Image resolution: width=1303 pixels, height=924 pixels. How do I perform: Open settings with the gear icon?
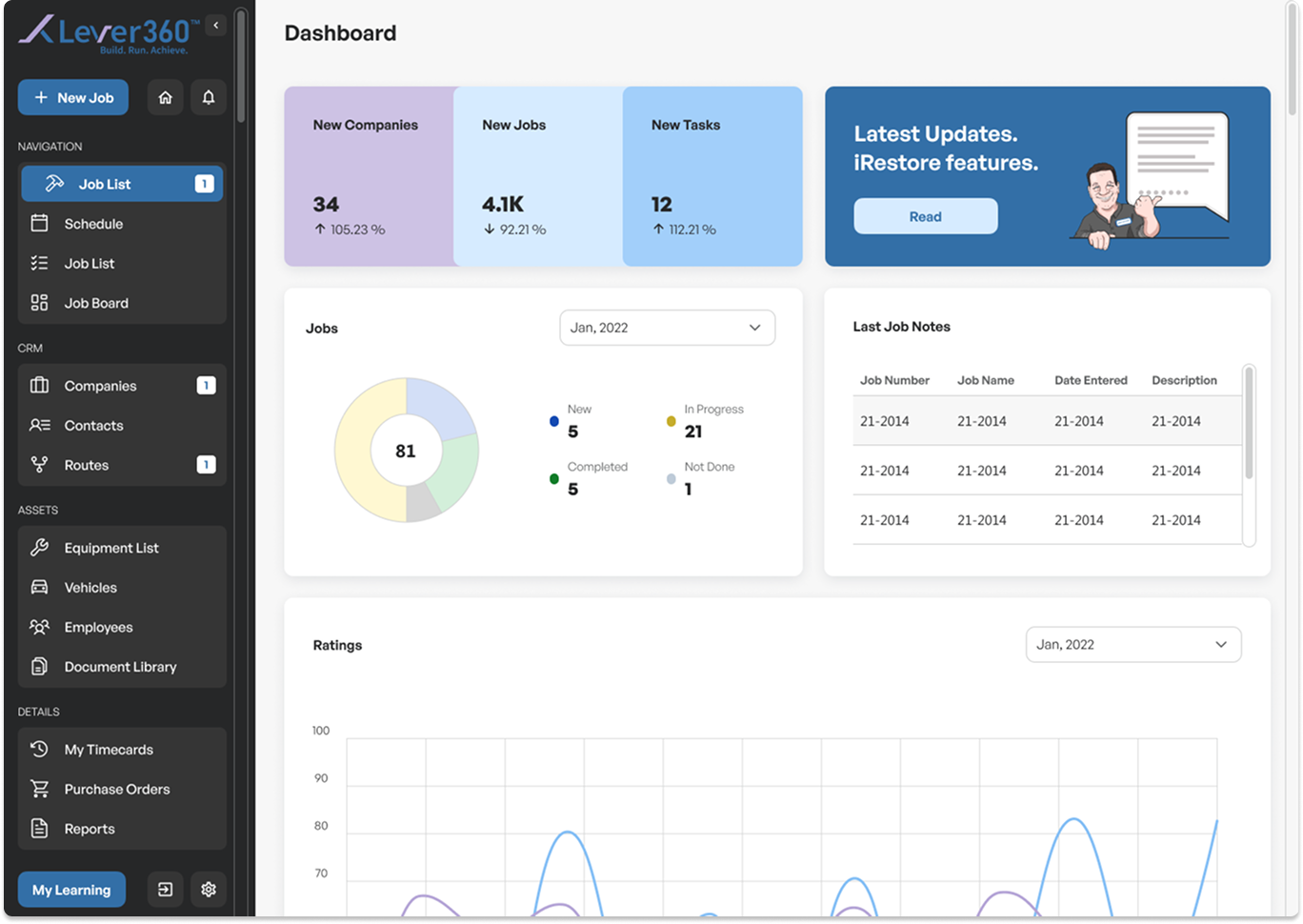pos(209,890)
